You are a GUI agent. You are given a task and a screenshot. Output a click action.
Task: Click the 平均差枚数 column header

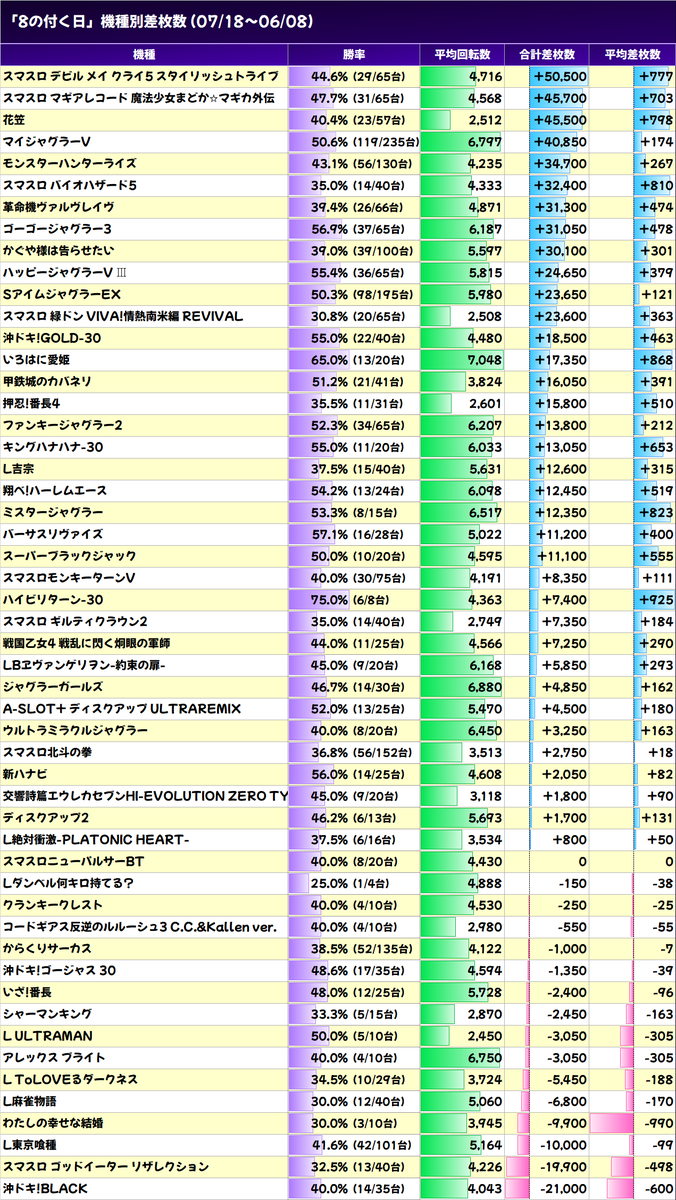click(632, 55)
